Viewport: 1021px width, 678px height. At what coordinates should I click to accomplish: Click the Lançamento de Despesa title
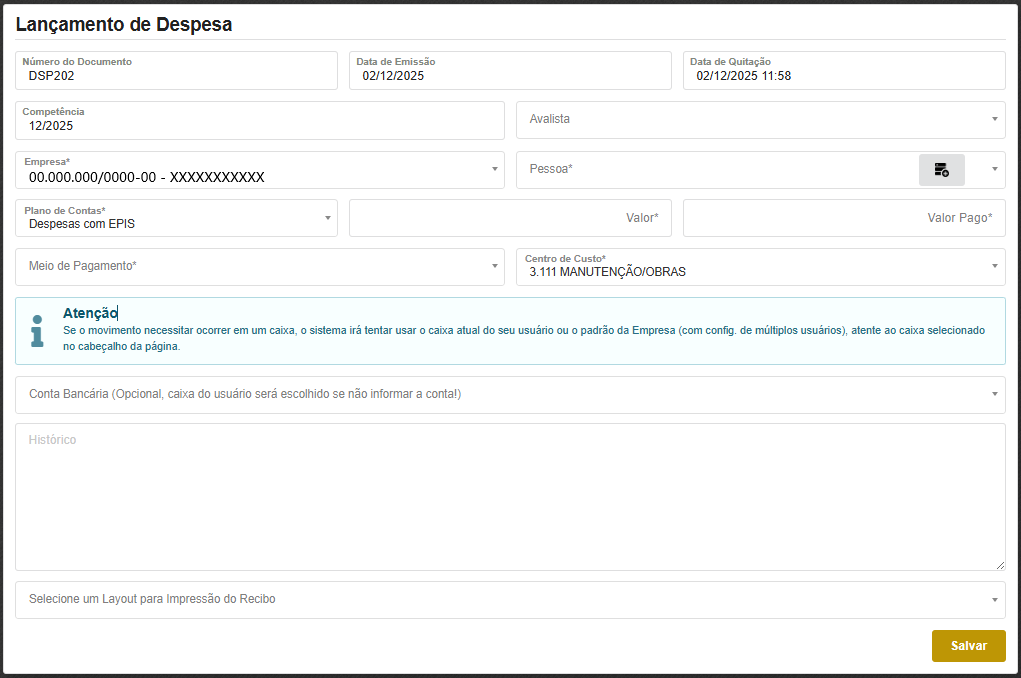tap(124, 25)
